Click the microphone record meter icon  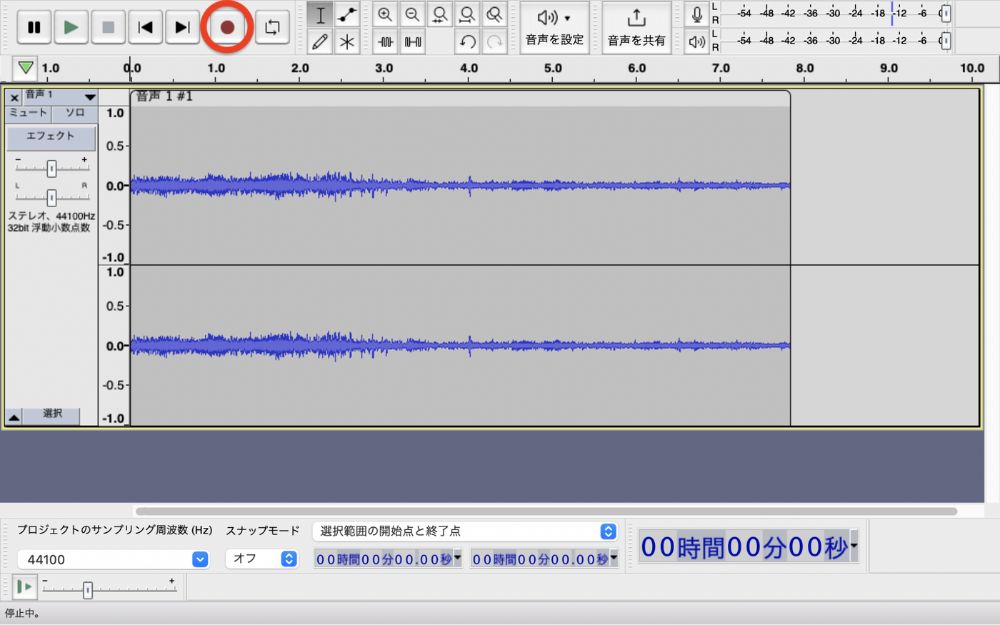[x=697, y=15]
